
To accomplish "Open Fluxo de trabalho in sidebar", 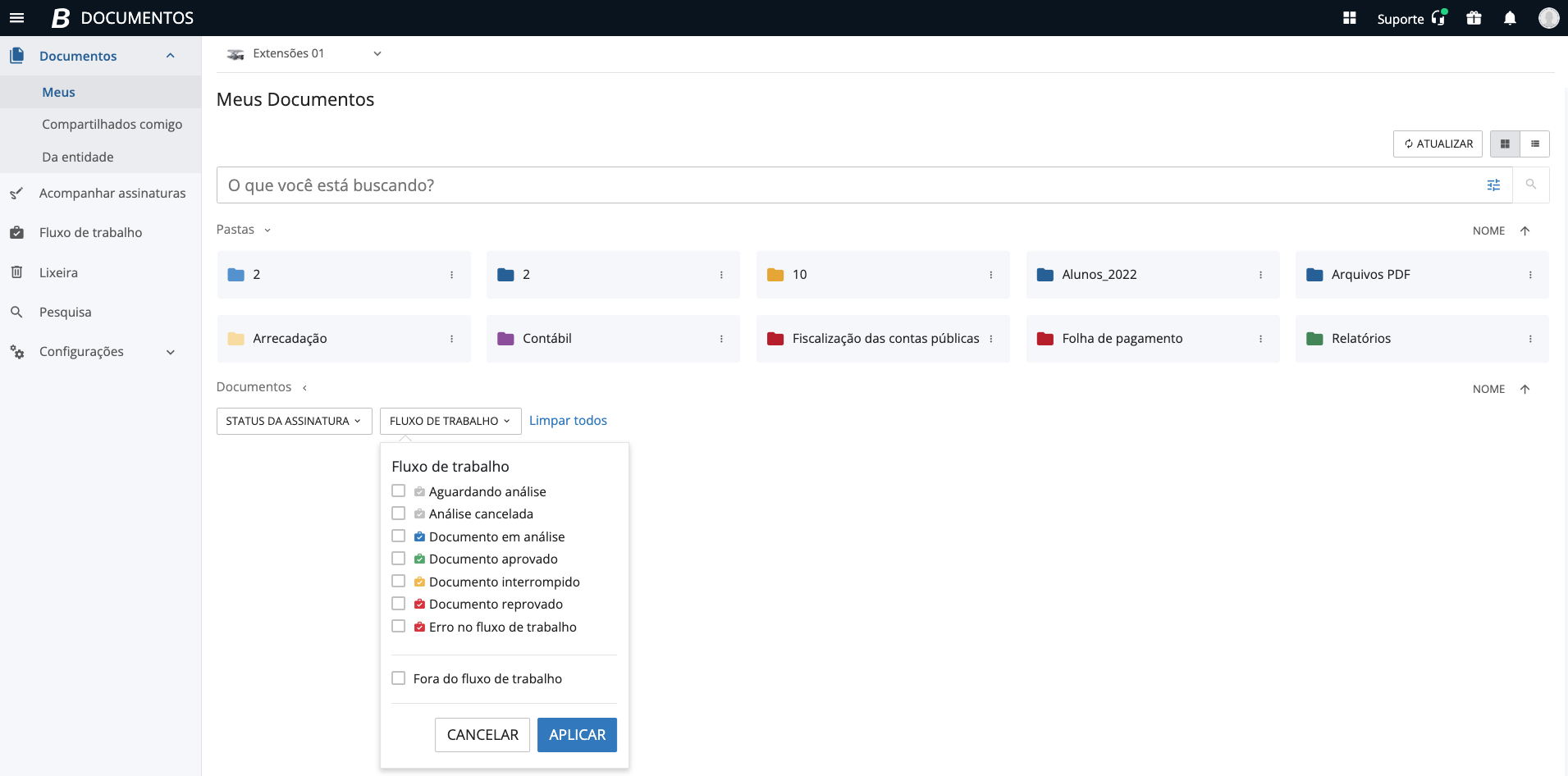I will [x=90, y=233].
